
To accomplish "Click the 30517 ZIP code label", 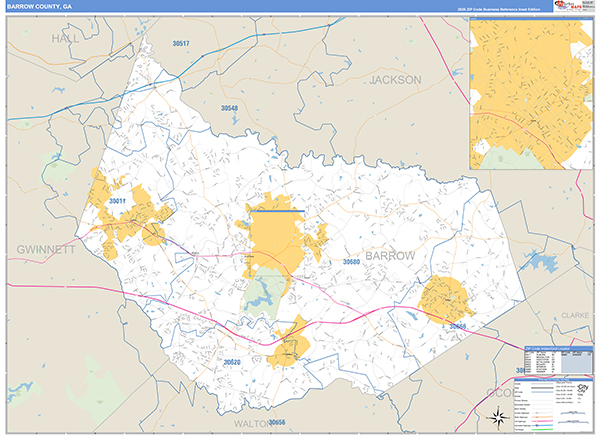I will point(181,44).
